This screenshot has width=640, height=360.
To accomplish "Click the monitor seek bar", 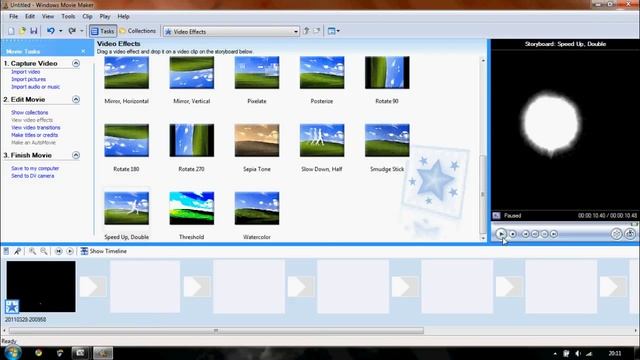I will [564, 224].
